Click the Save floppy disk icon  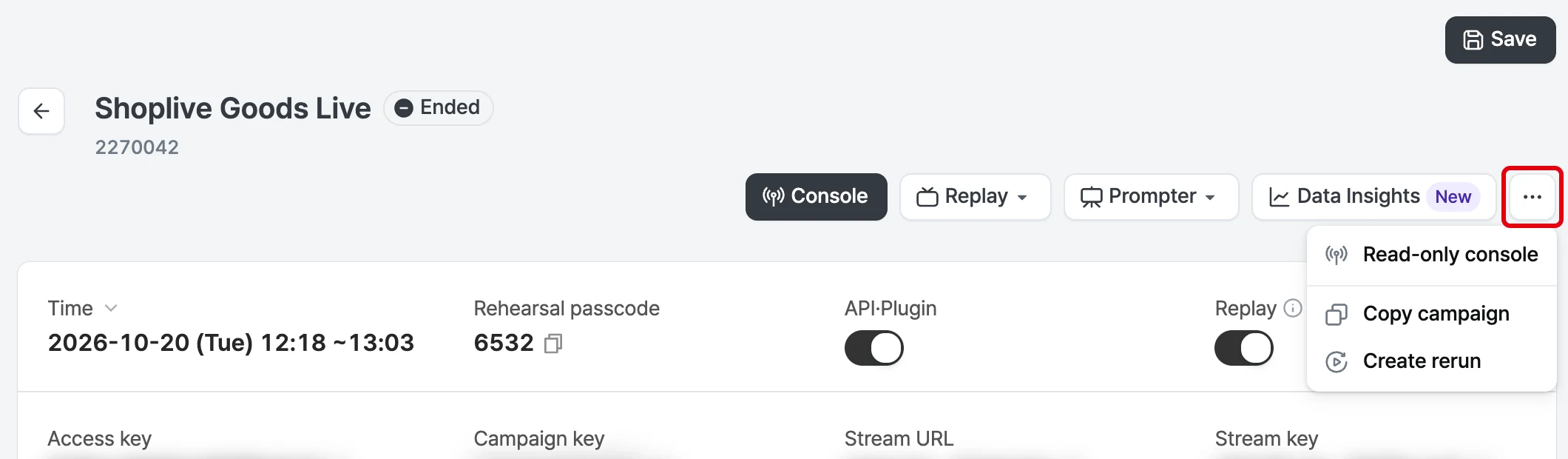(x=1473, y=40)
